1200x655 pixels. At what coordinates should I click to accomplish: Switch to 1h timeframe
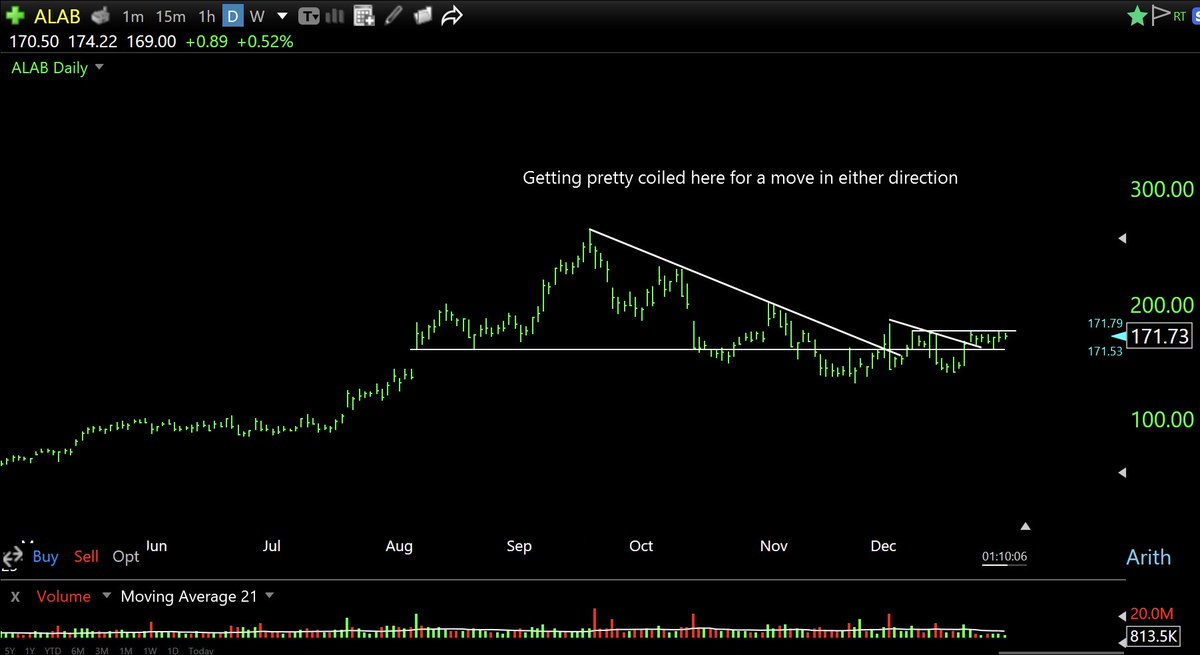[x=206, y=16]
